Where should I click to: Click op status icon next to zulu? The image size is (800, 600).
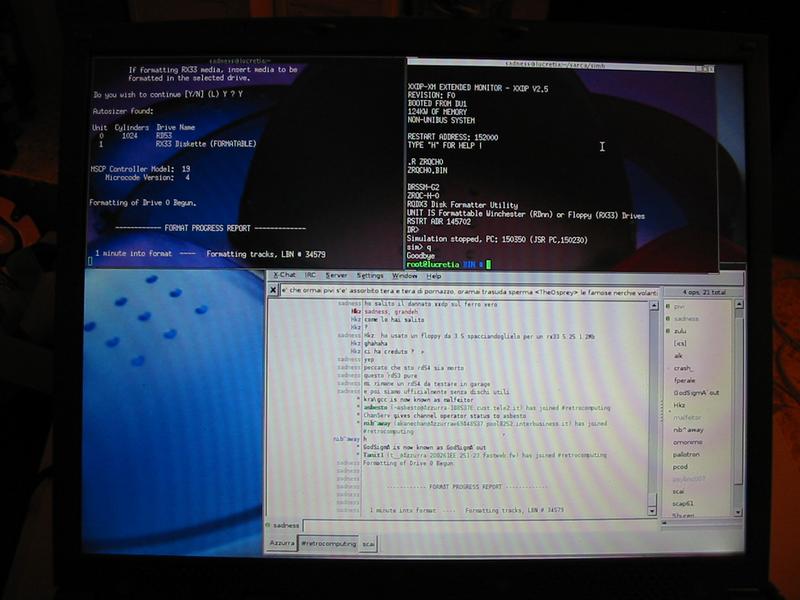pos(667,331)
